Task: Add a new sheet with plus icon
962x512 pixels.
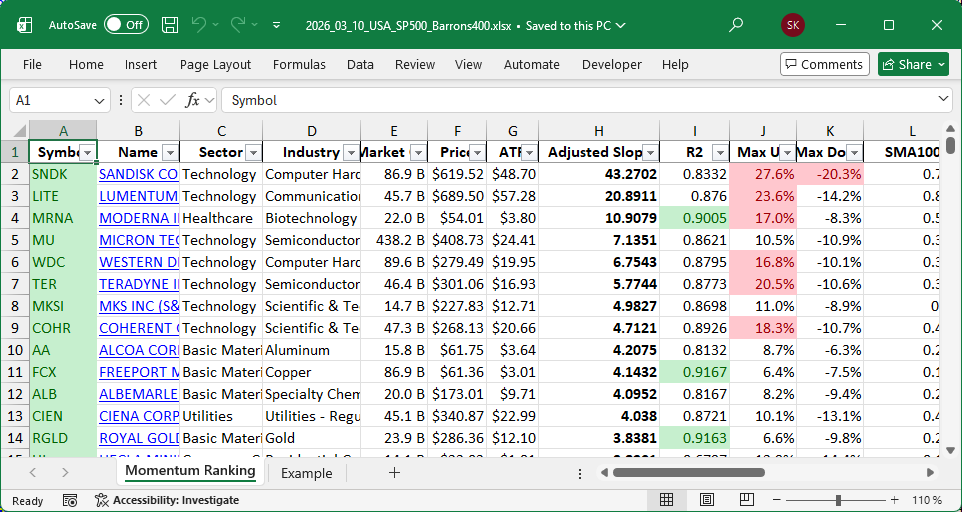Action: click(394, 473)
